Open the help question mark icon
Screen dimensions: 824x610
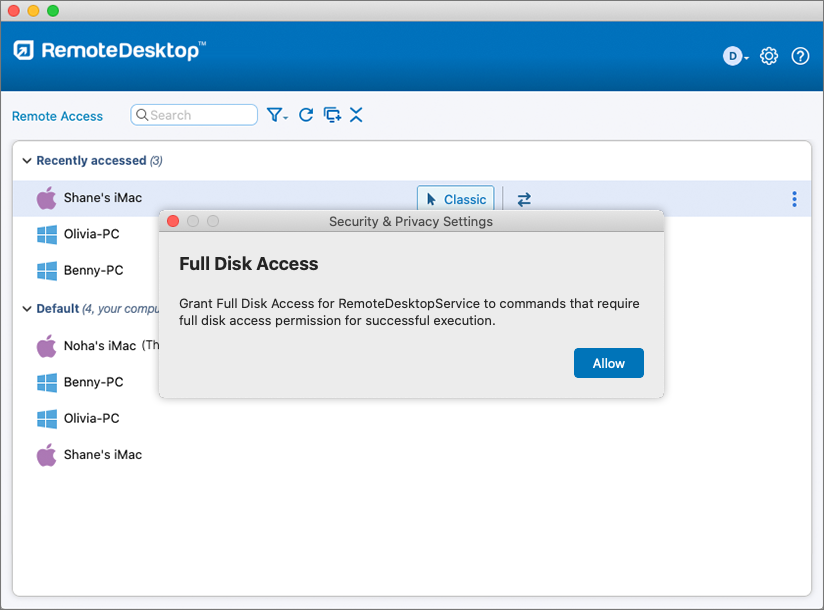(x=800, y=56)
